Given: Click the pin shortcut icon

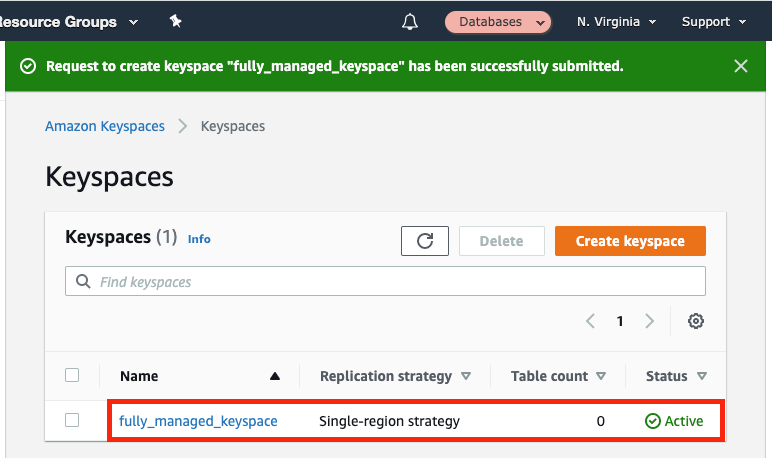Looking at the screenshot, I should point(176,21).
